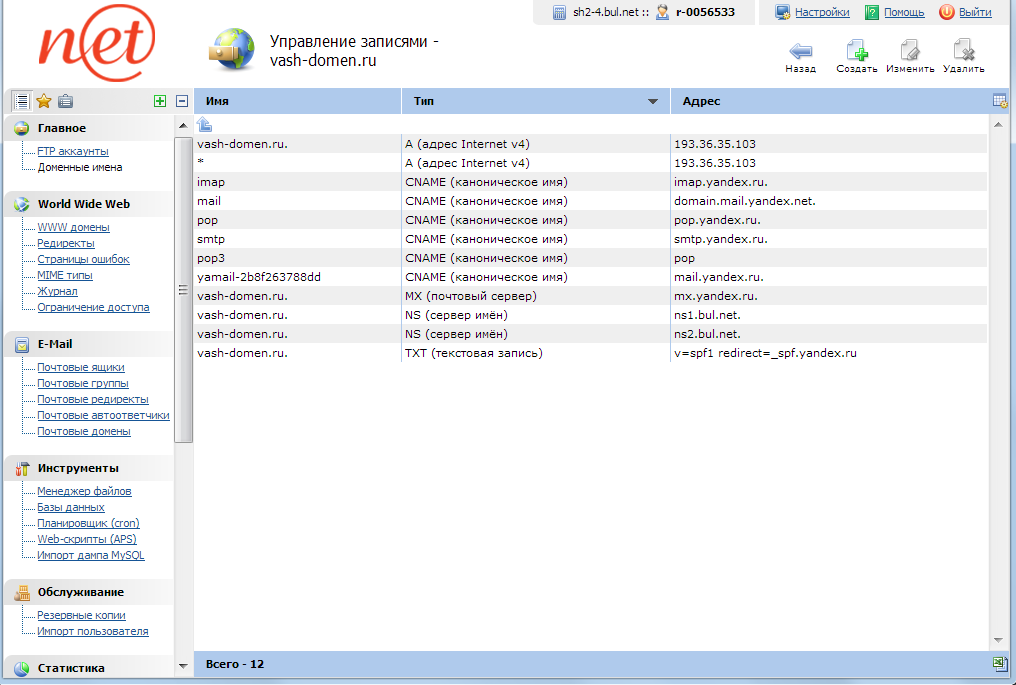Image resolution: width=1016 pixels, height=685 pixels.
Task: Open the Настройки settings link
Action: point(822,13)
